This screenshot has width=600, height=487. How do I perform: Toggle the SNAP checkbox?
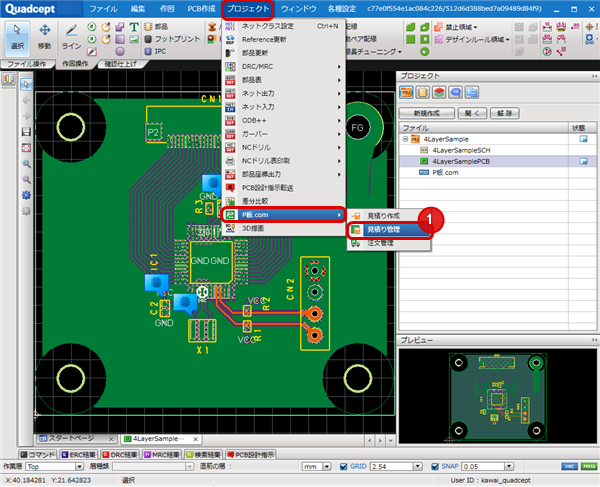(x=437, y=466)
